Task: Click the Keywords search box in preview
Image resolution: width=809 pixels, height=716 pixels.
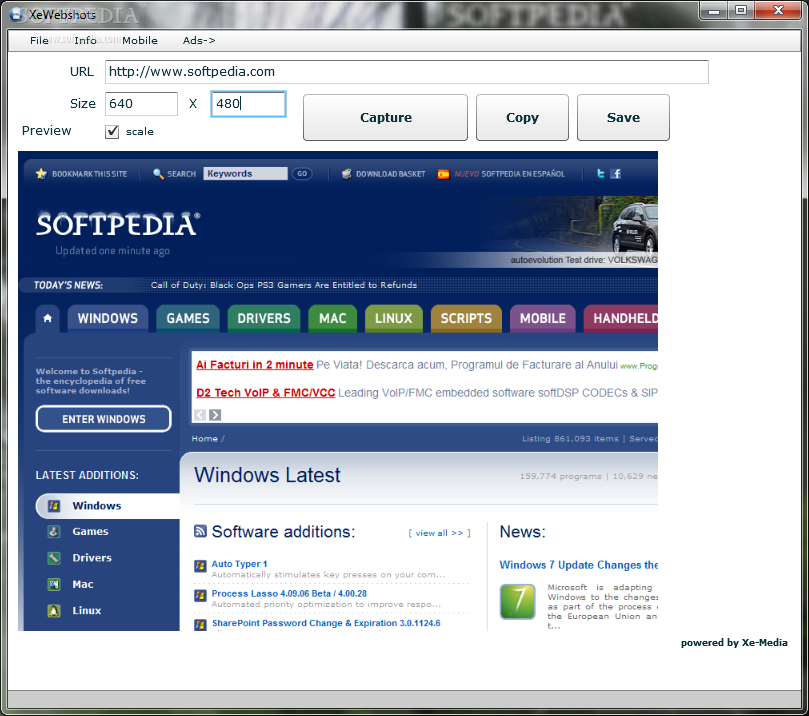Action: (x=245, y=174)
